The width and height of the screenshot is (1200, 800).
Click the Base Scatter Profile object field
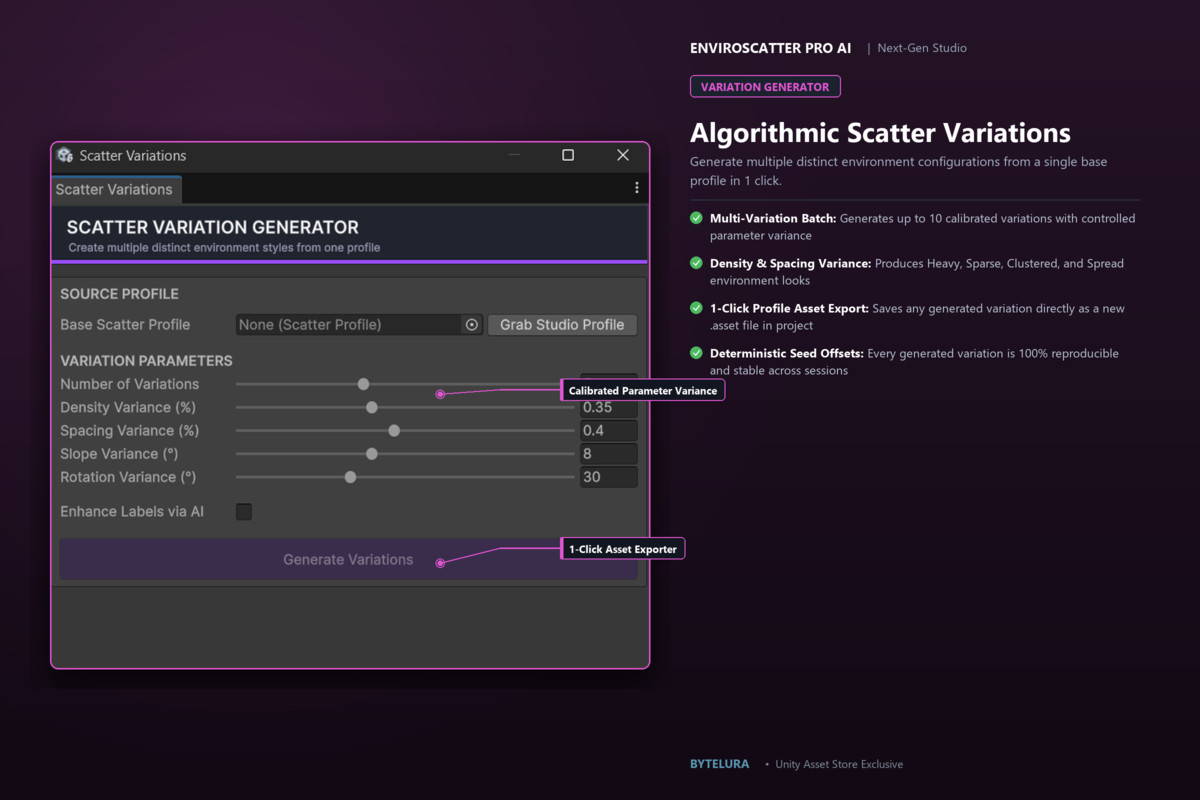tap(359, 325)
